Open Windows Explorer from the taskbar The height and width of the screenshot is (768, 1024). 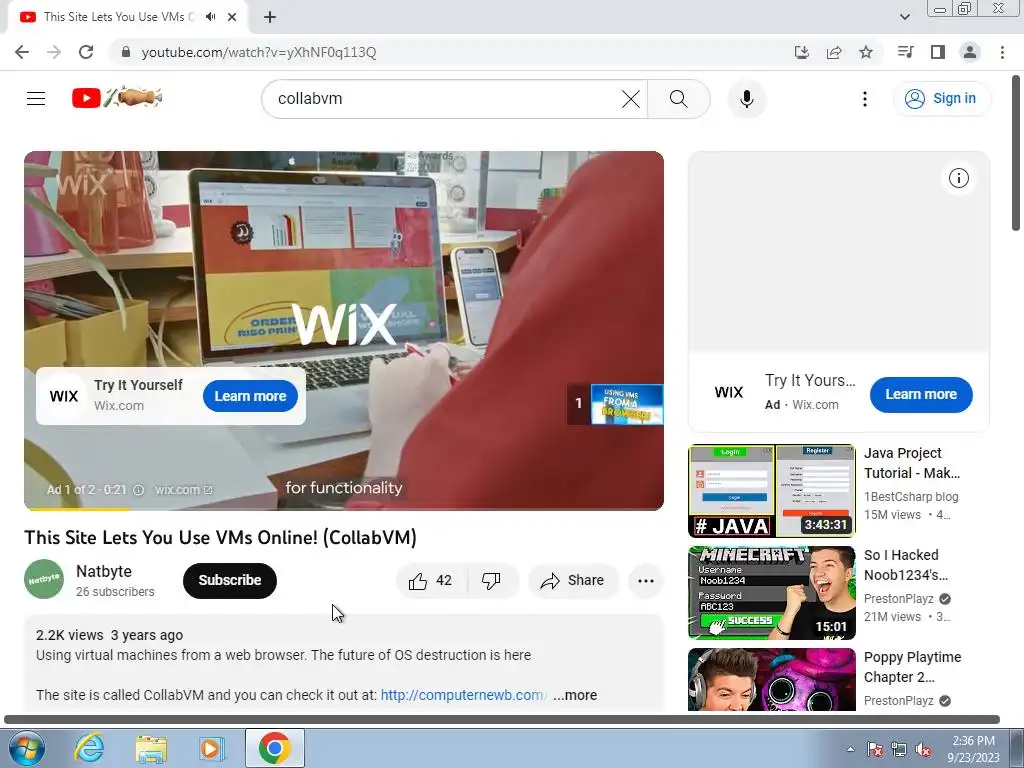[151, 748]
